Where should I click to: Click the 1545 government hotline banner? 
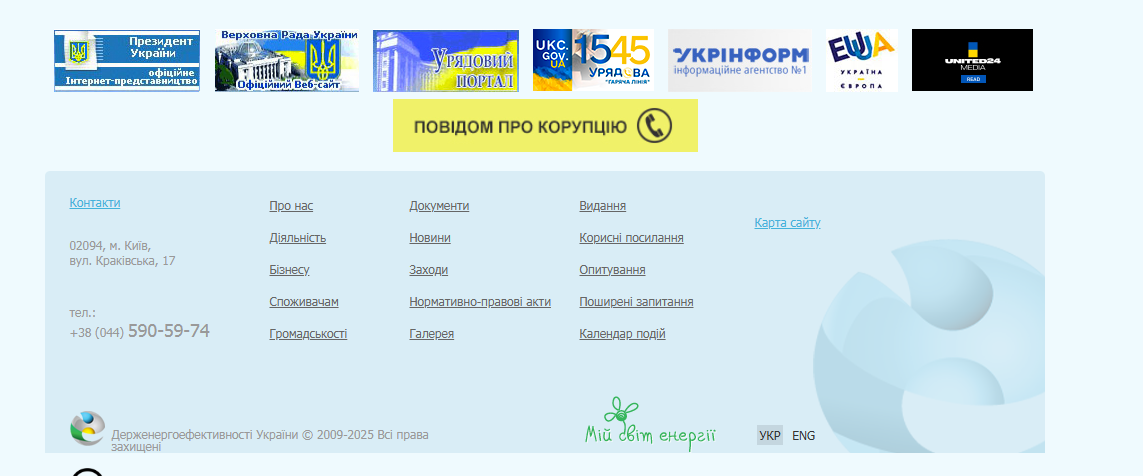pyautogui.click(x=592, y=61)
